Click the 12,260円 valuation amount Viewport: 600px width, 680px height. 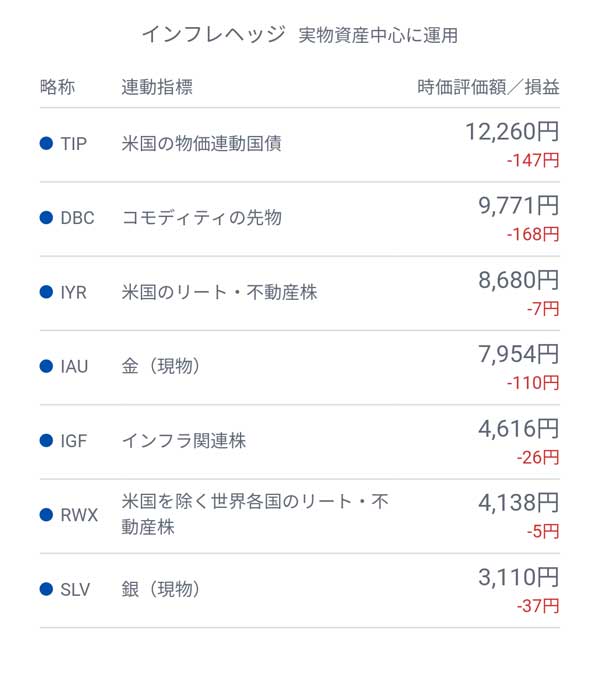pyautogui.click(x=511, y=131)
